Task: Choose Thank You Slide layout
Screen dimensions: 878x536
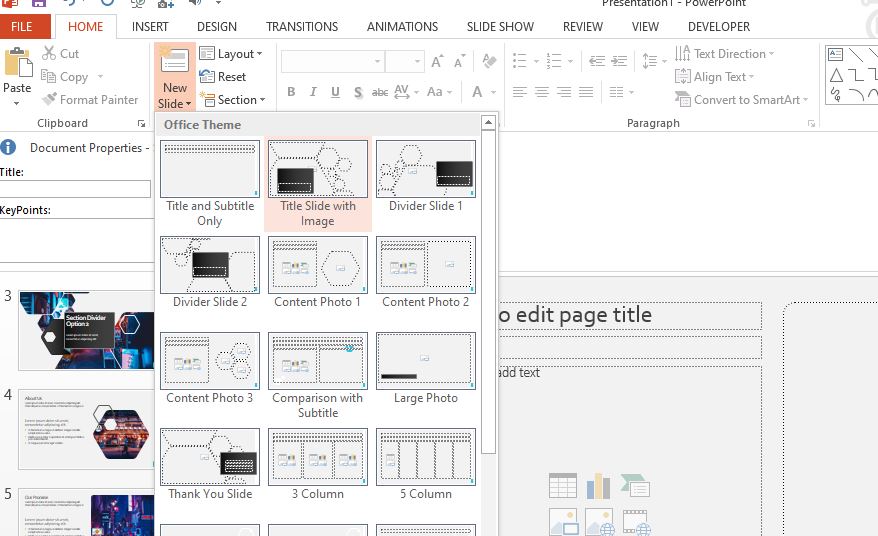Action: pos(210,465)
